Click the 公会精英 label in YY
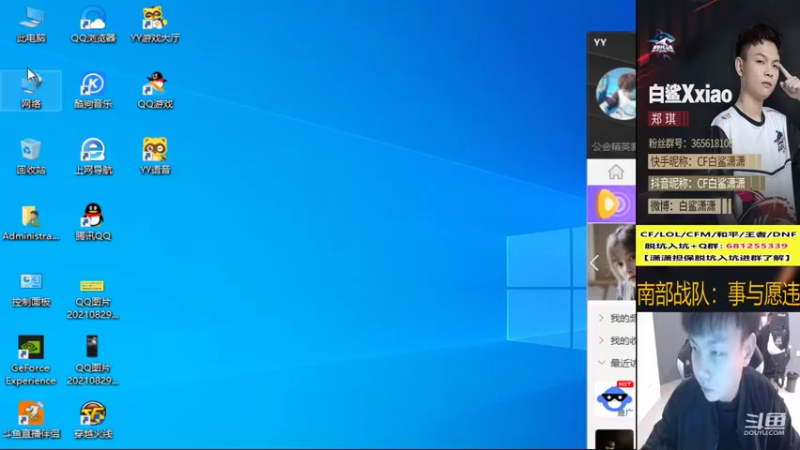 click(x=614, y=147)
